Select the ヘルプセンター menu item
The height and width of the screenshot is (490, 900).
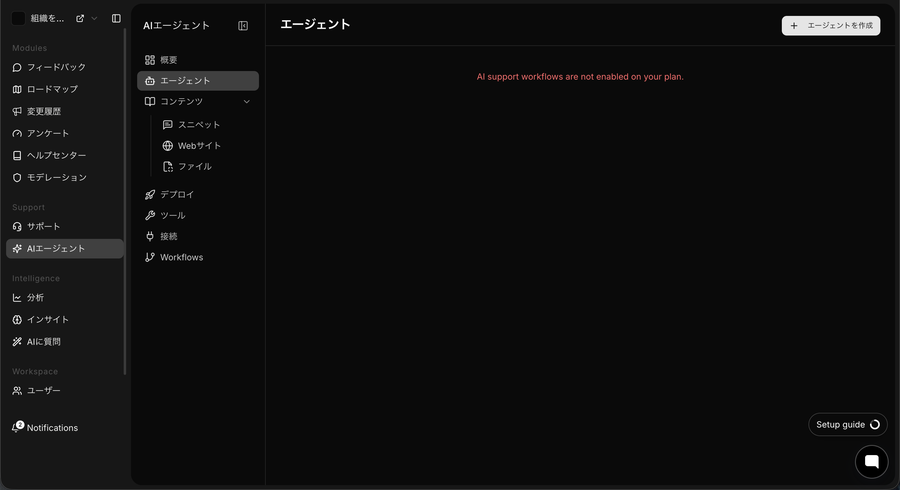click(64, 155)
